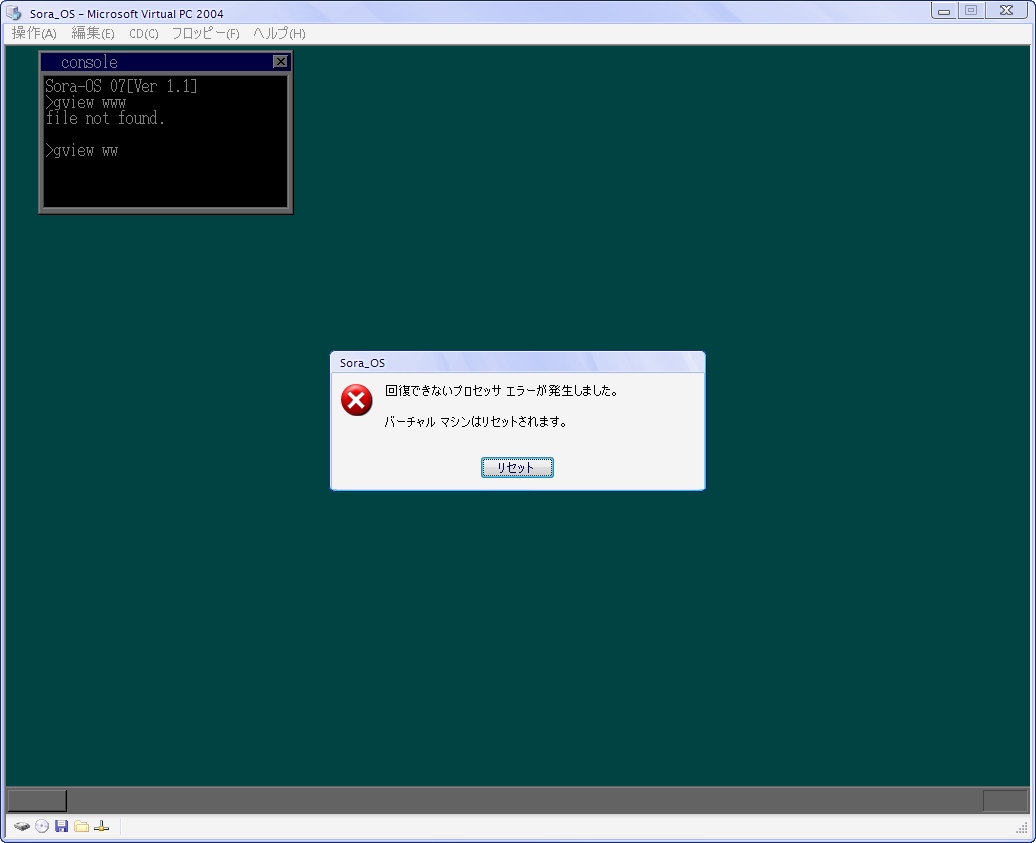Click the Virtual PC title bar icon
1036x843 pixels.
click(x=13, y=13)
